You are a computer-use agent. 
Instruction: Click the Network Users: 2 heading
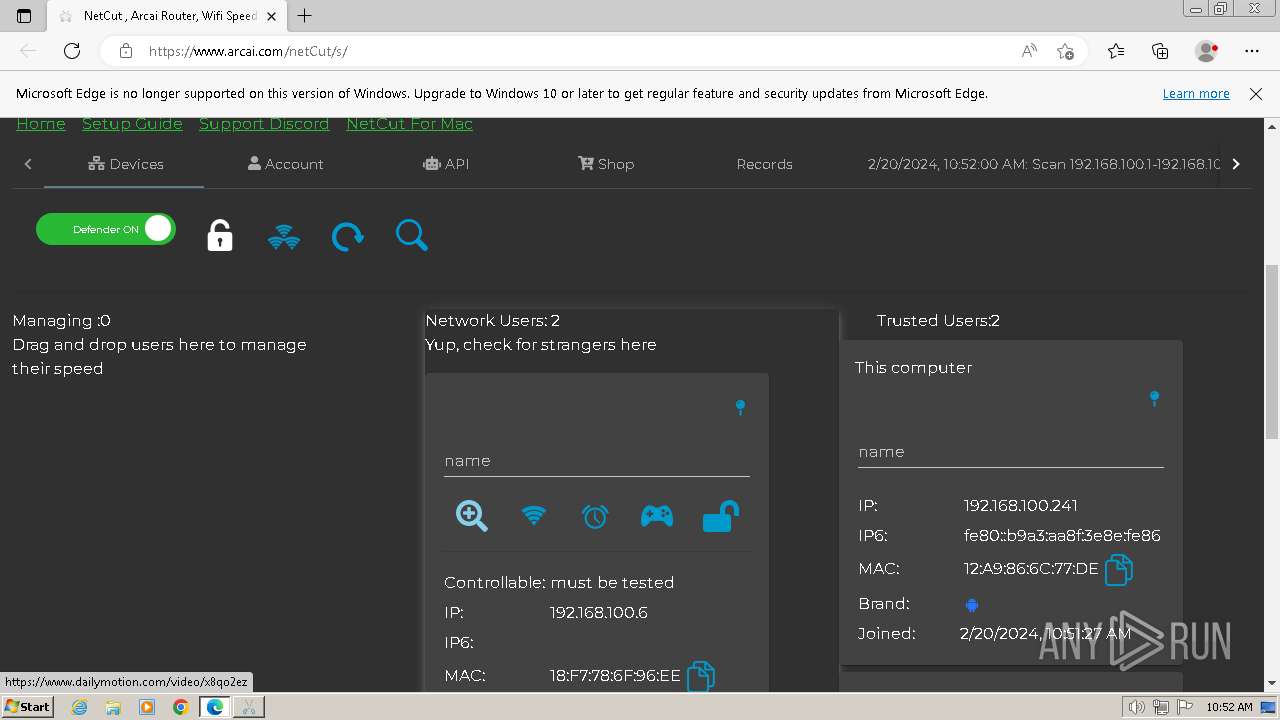(492, 321)
